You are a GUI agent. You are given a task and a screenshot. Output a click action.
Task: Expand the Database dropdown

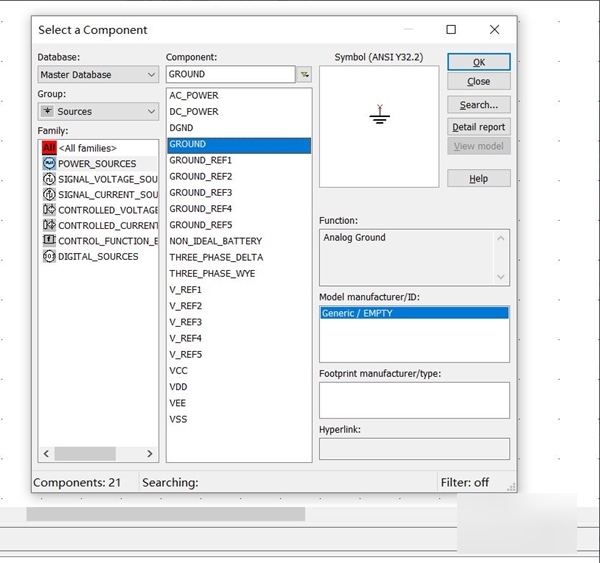tap(98, 74)
